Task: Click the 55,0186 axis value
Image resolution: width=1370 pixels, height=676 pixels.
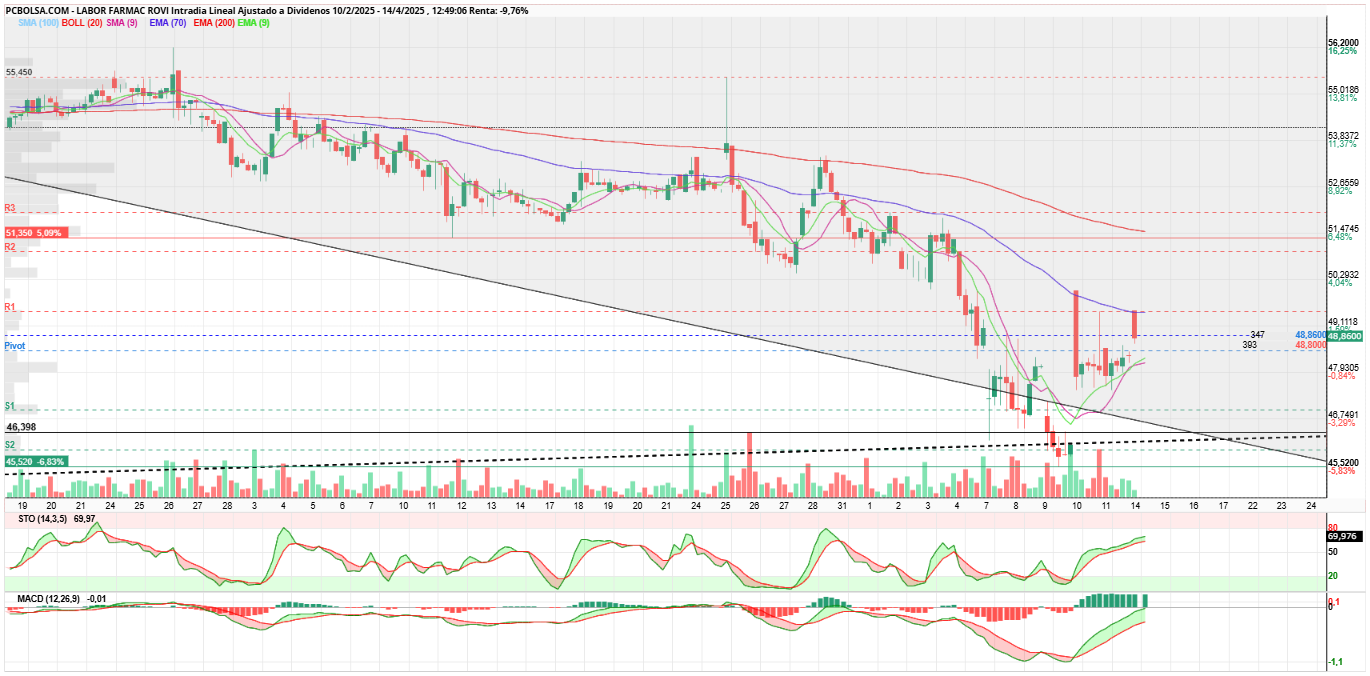Action: point(1343,89)
